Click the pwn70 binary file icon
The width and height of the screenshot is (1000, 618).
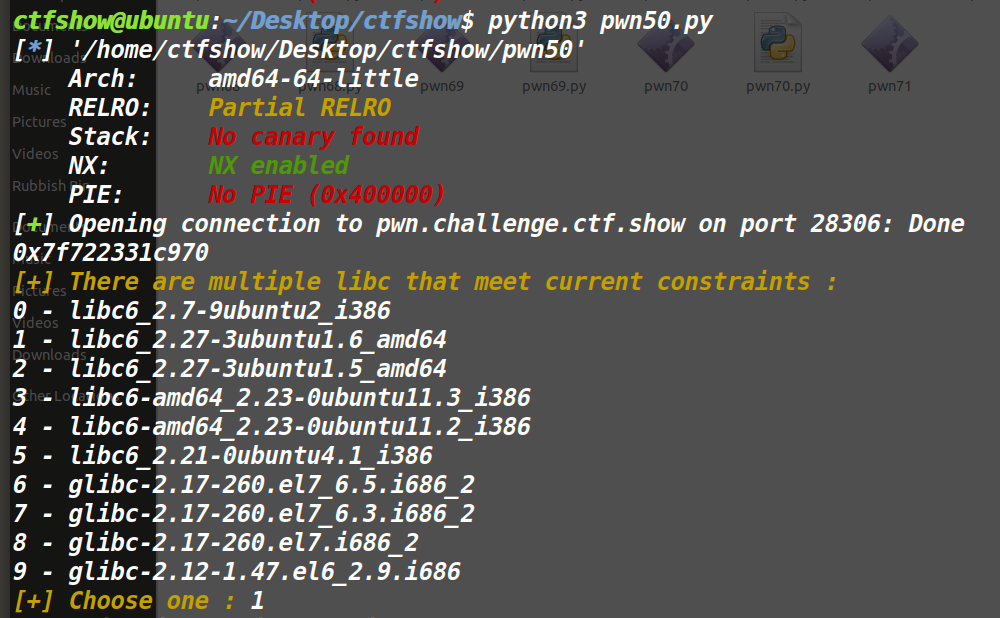click(x=665, y=50)
